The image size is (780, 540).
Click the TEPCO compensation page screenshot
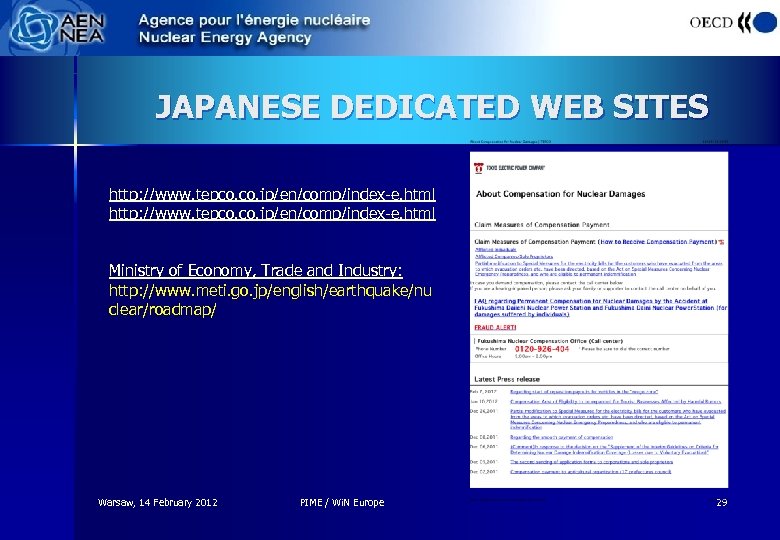pyautogui.click(x=599, y=320)
